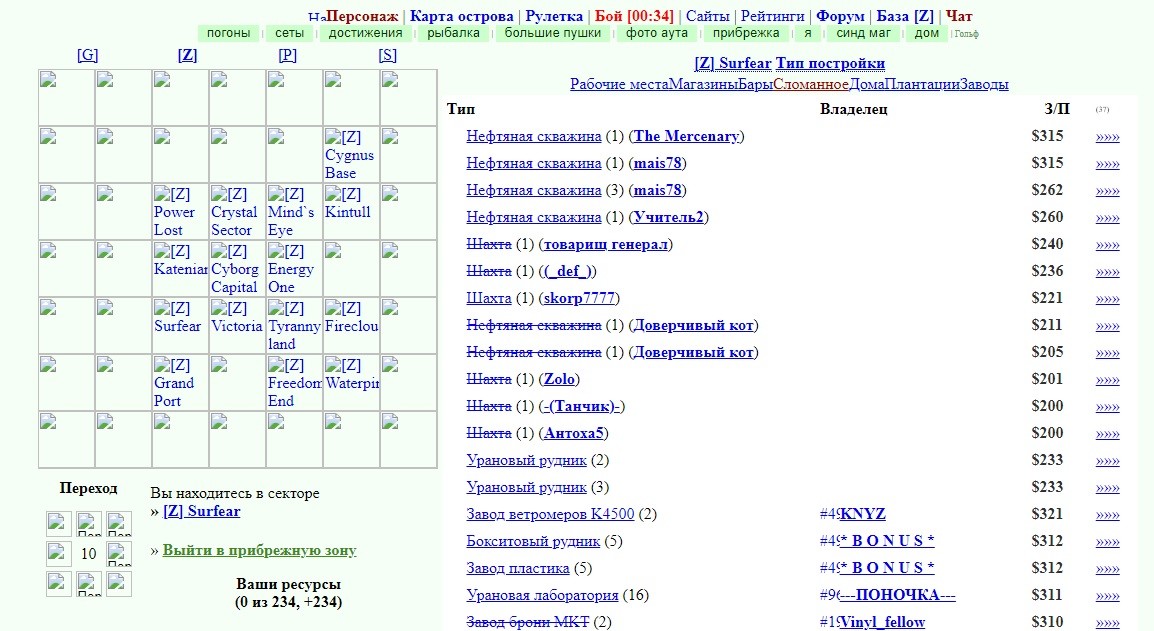Open owner Антоха5 profile link
The image size is (1154, 631).
tap(574, 433)
